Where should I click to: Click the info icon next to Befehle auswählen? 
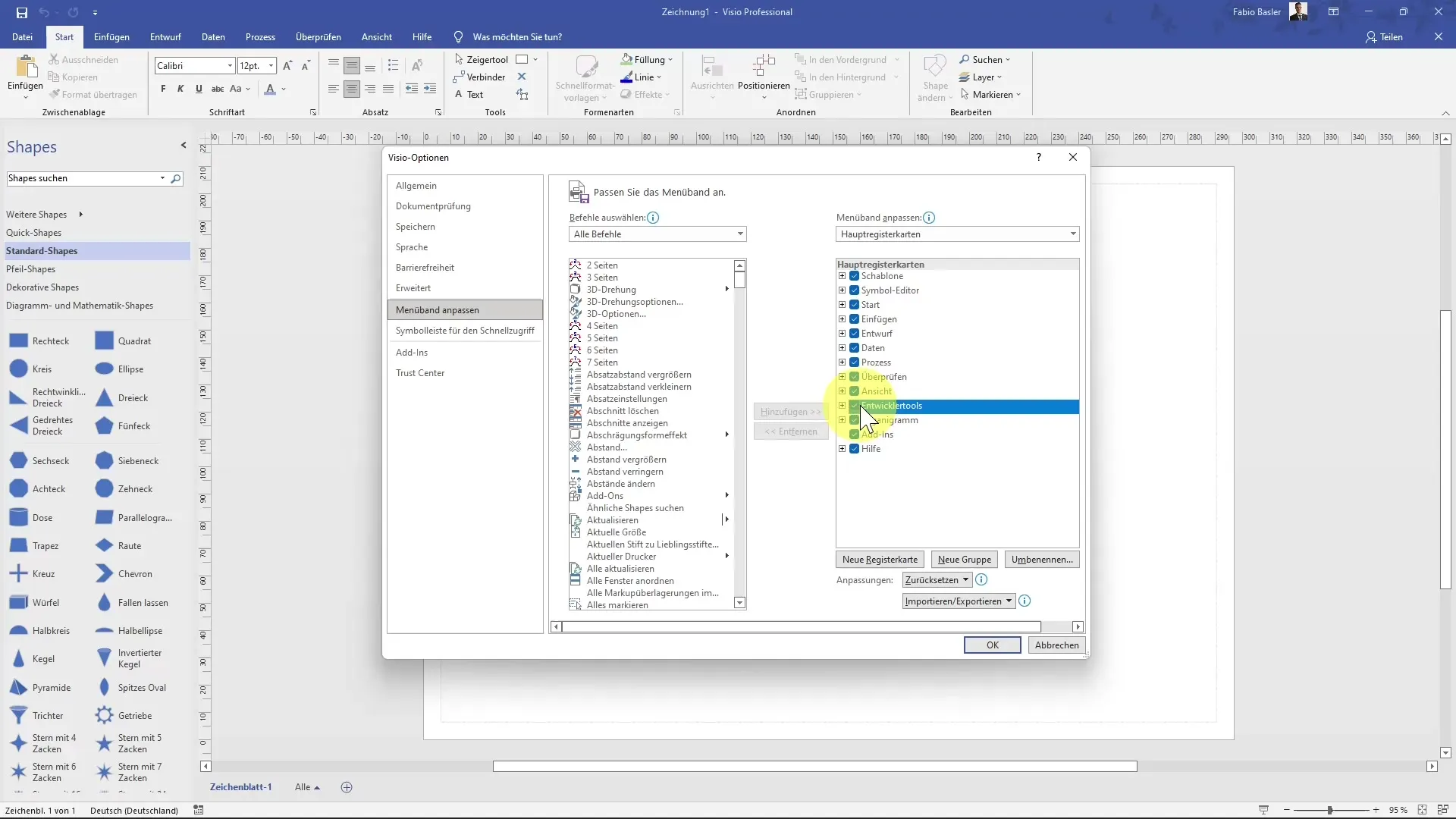click(653, 218)
